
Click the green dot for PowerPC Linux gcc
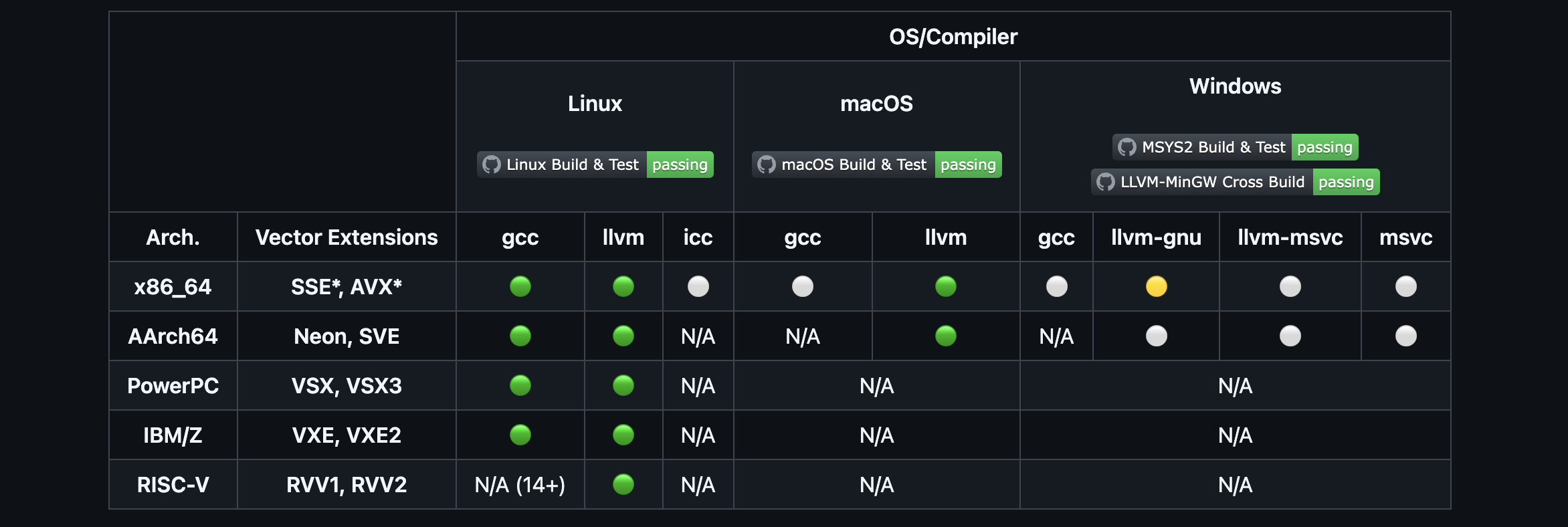pyautogui.click(x=520, y=385)
